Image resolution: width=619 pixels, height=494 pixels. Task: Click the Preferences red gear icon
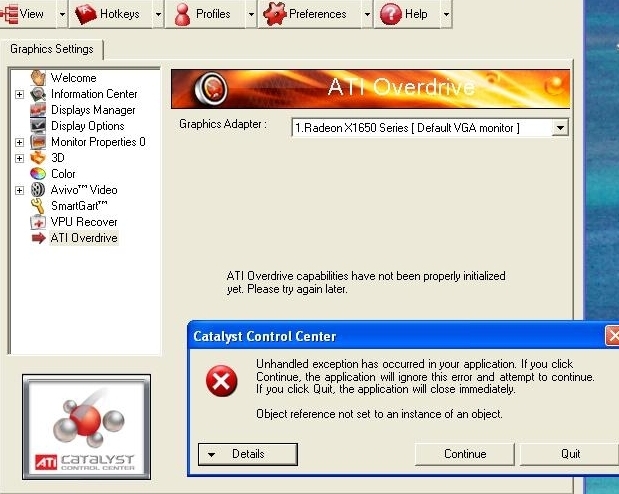coord(274,14)
